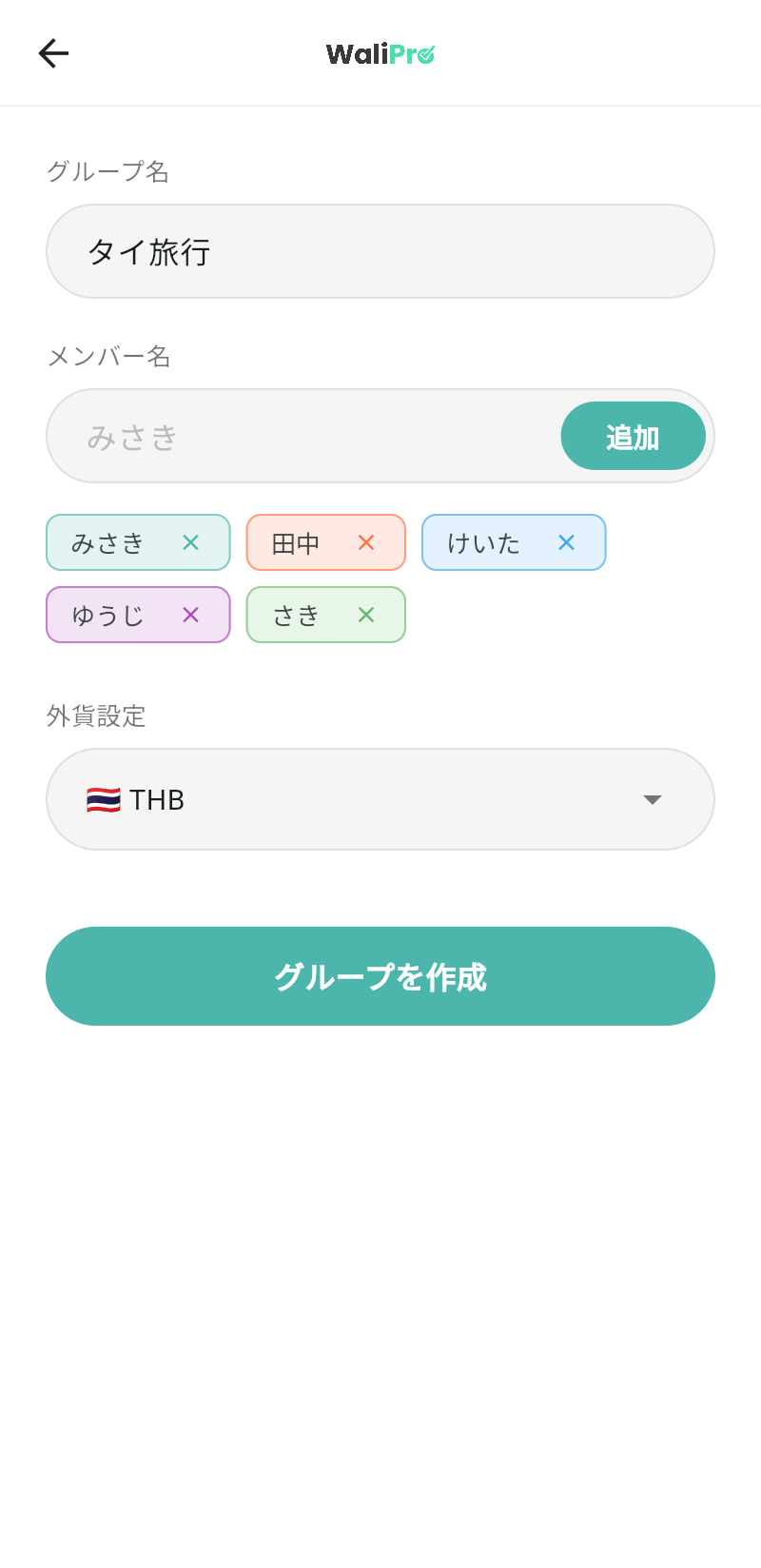This screenshot has height=1568, width=761.
Task: Remove さき using its × icon
Action: click(365, 615)
